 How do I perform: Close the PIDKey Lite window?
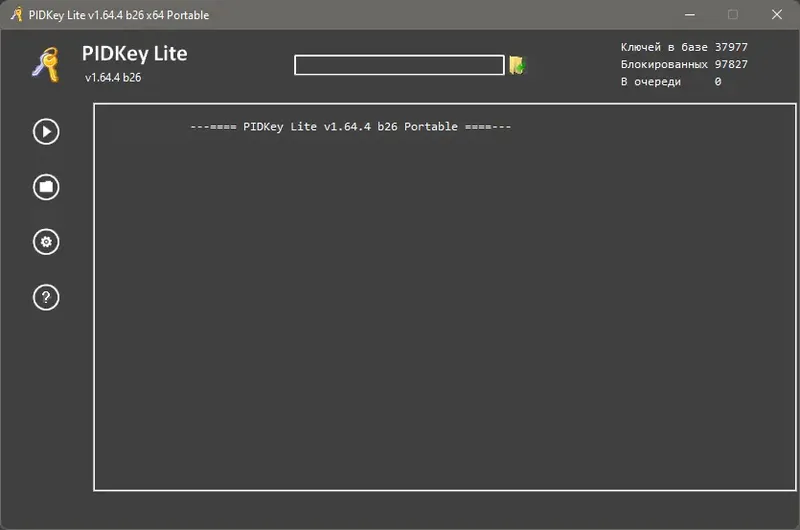pos(777,15)
